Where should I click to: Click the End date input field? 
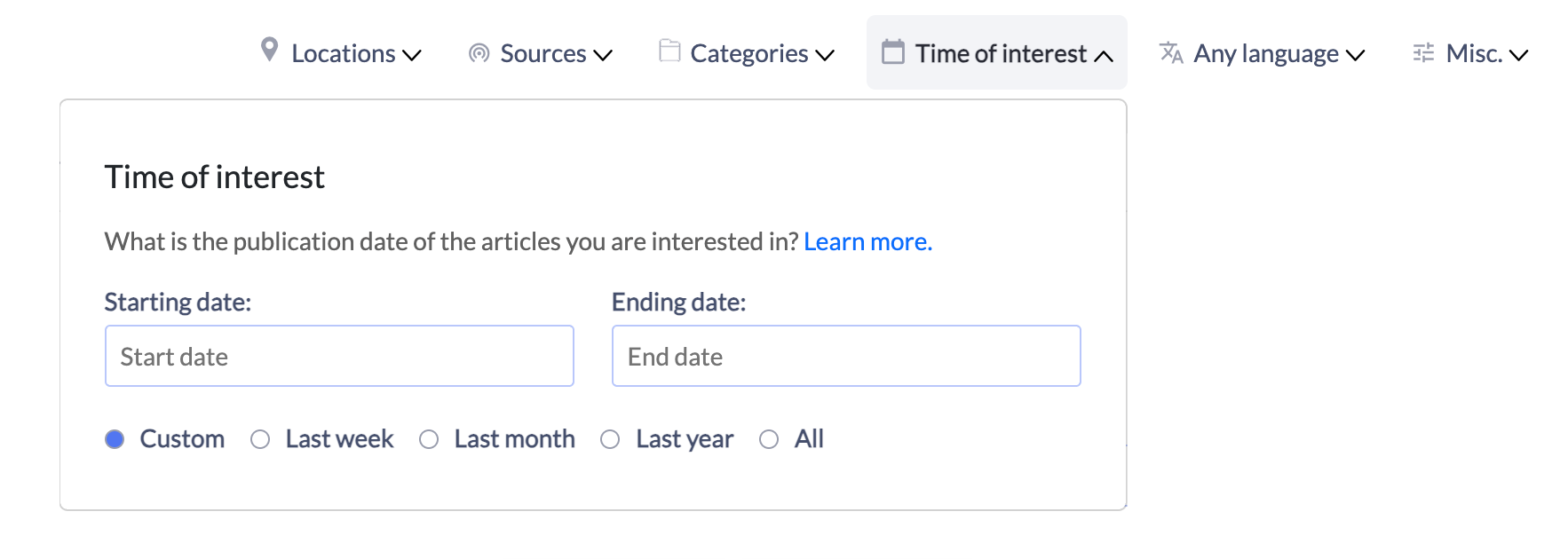[846, 356]
